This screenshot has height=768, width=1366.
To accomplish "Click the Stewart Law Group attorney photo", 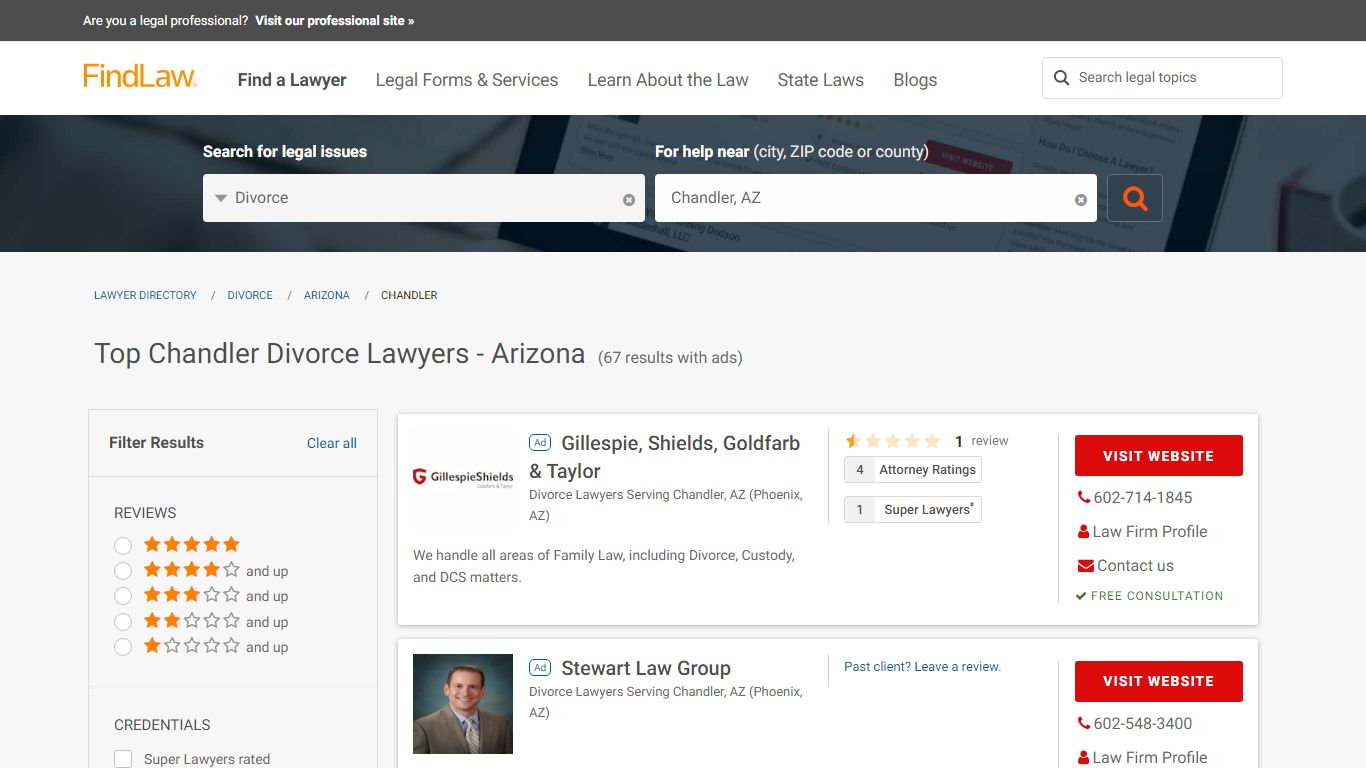I will tap(463, 704).
